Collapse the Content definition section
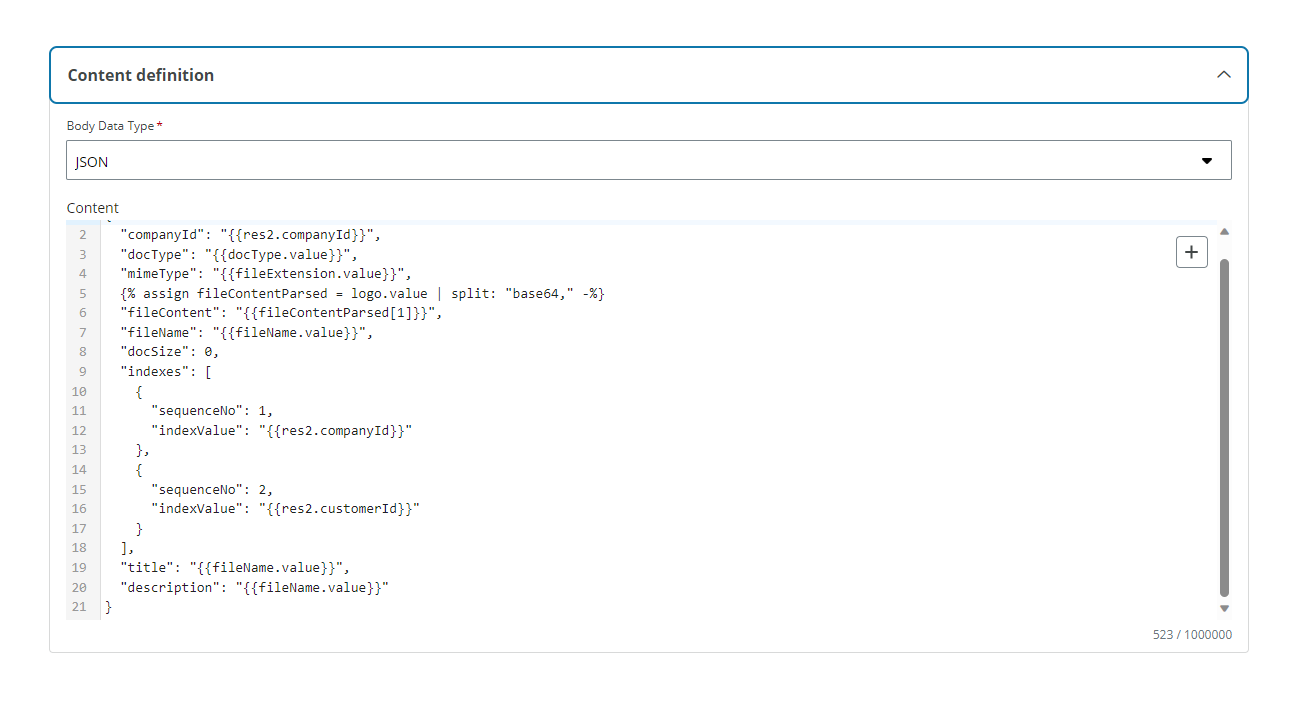1301x706 pixels. point(1224,74)
